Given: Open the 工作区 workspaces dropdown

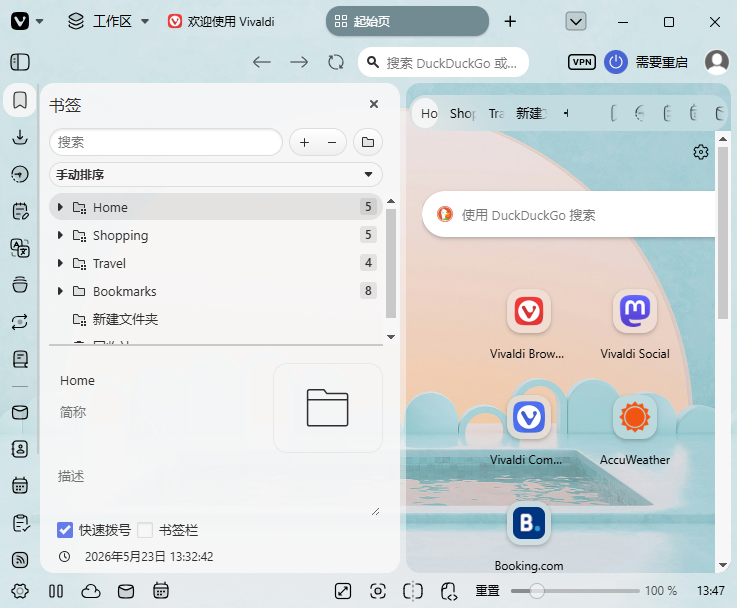Looking at the screenshot, I should pos(109,21).
